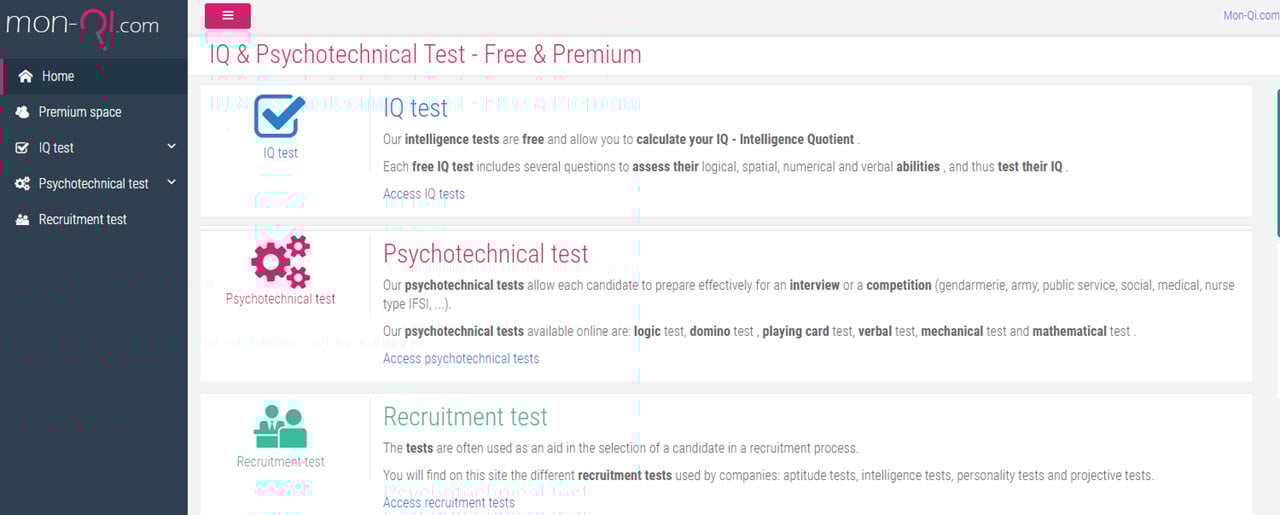Expand the Psychotechnical test sidebar chevron
Image resolution: width=1280 pixels, height=515 pixels.
(171, 183)
